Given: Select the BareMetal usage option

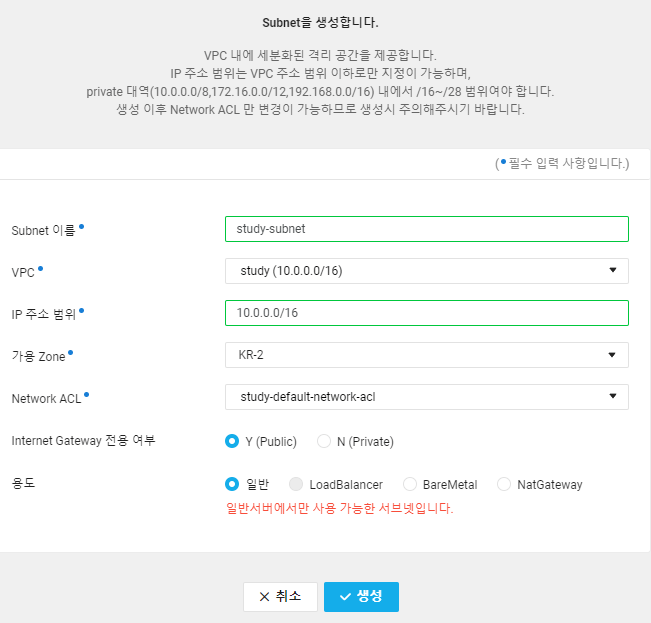Looking at the screenshot, I should point(409,484).
